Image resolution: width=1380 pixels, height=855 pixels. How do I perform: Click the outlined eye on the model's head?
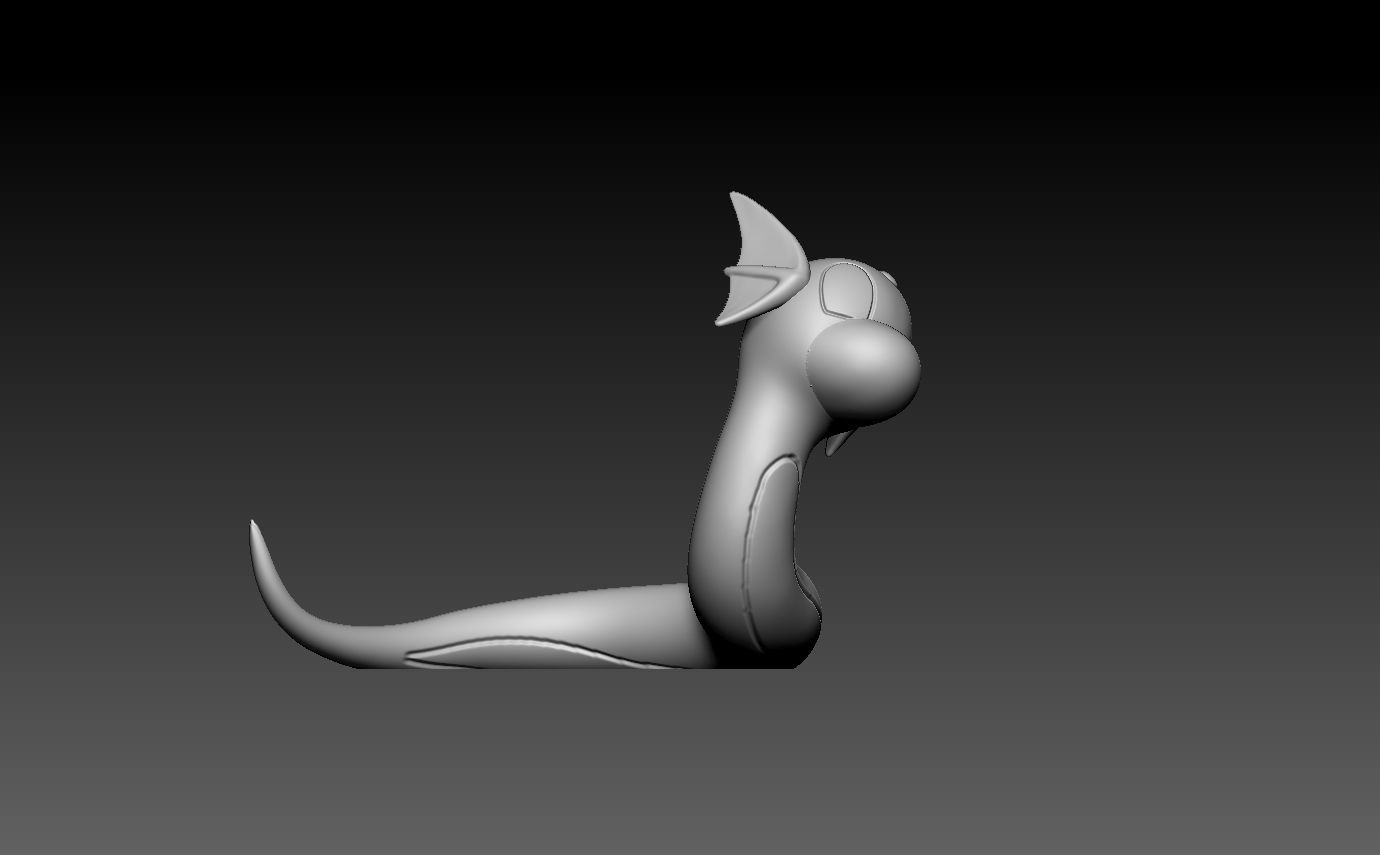pos(848,289)
